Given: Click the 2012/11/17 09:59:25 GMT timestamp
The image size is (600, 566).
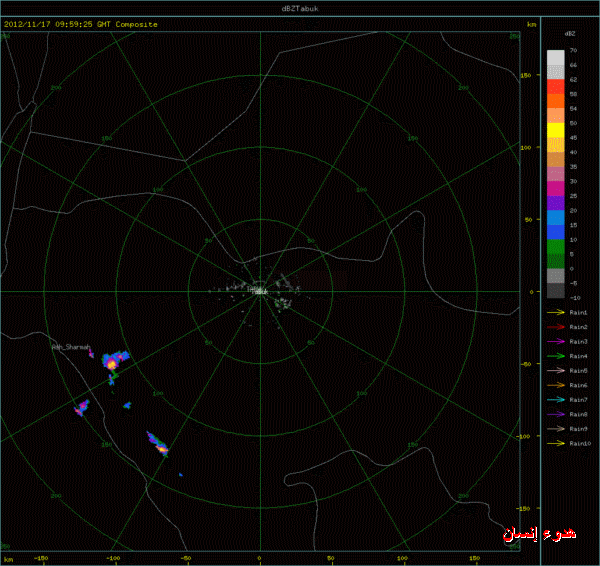Looking at the screenshot, I should click(57, 24).
